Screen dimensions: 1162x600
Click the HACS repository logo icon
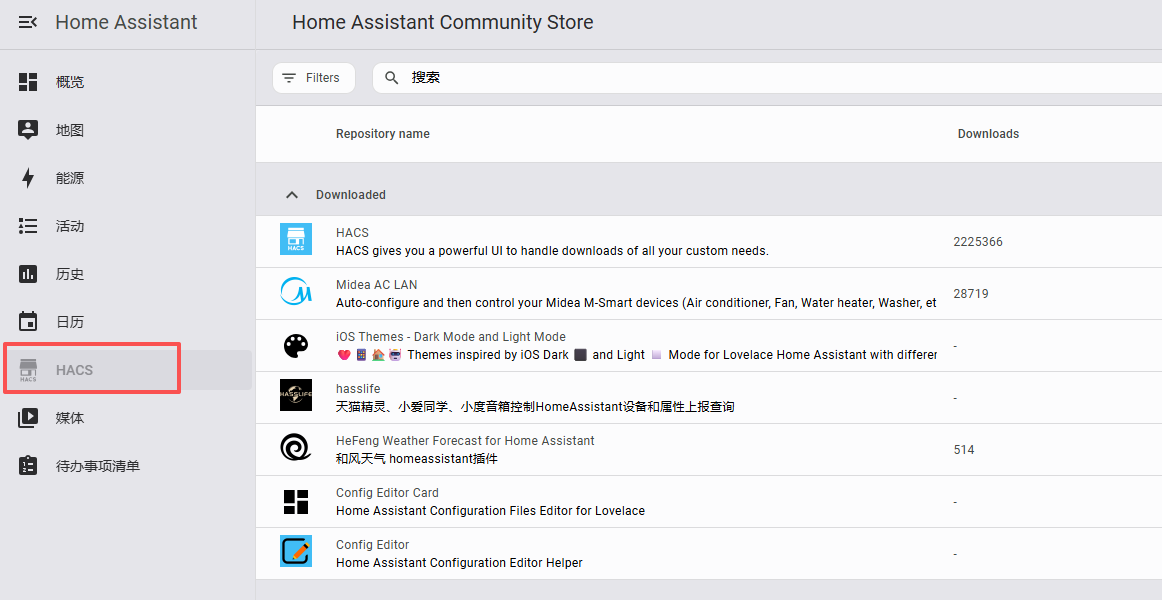click(296, 239)
